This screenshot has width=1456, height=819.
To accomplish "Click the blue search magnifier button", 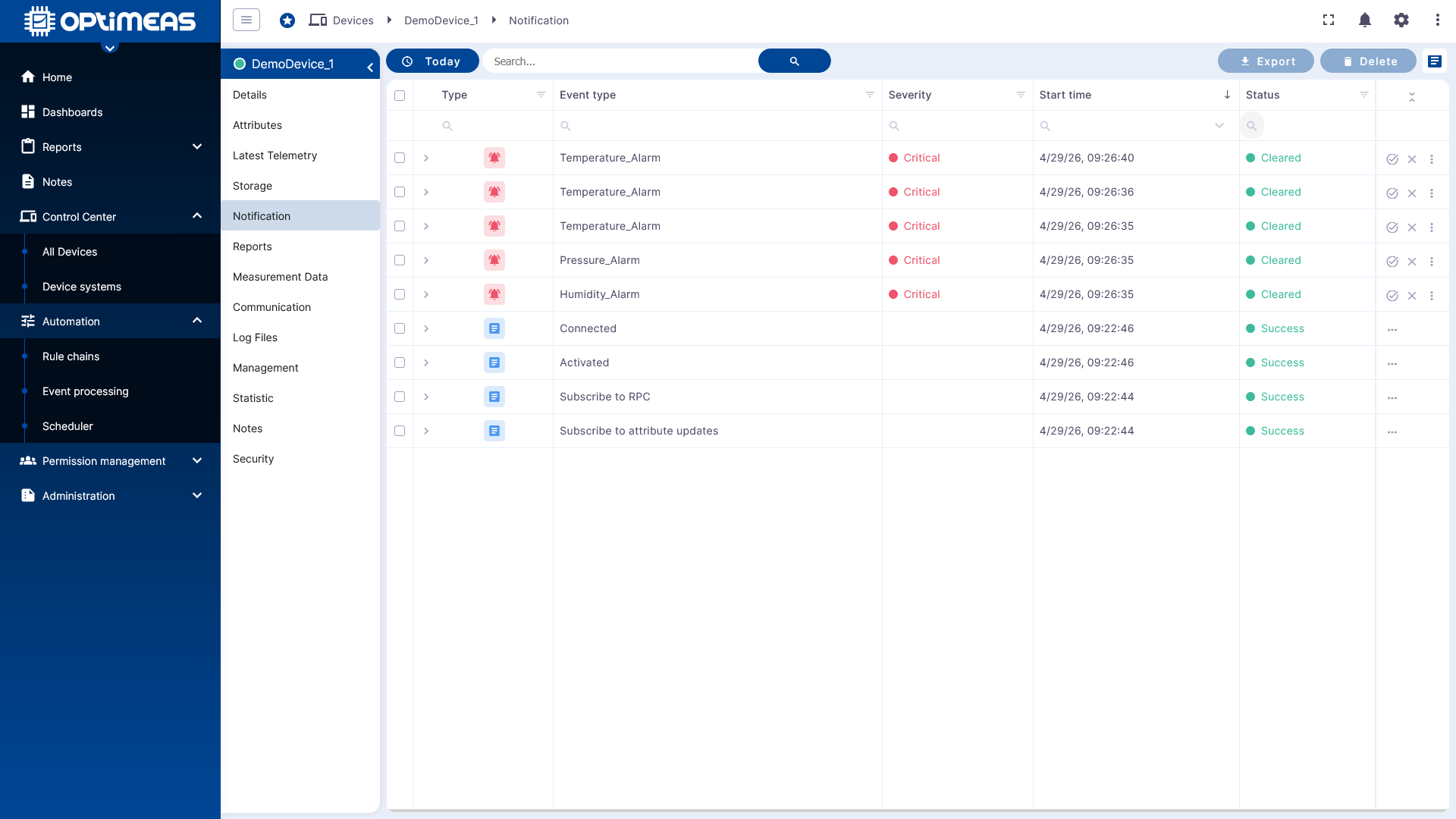I will (794, 61).
